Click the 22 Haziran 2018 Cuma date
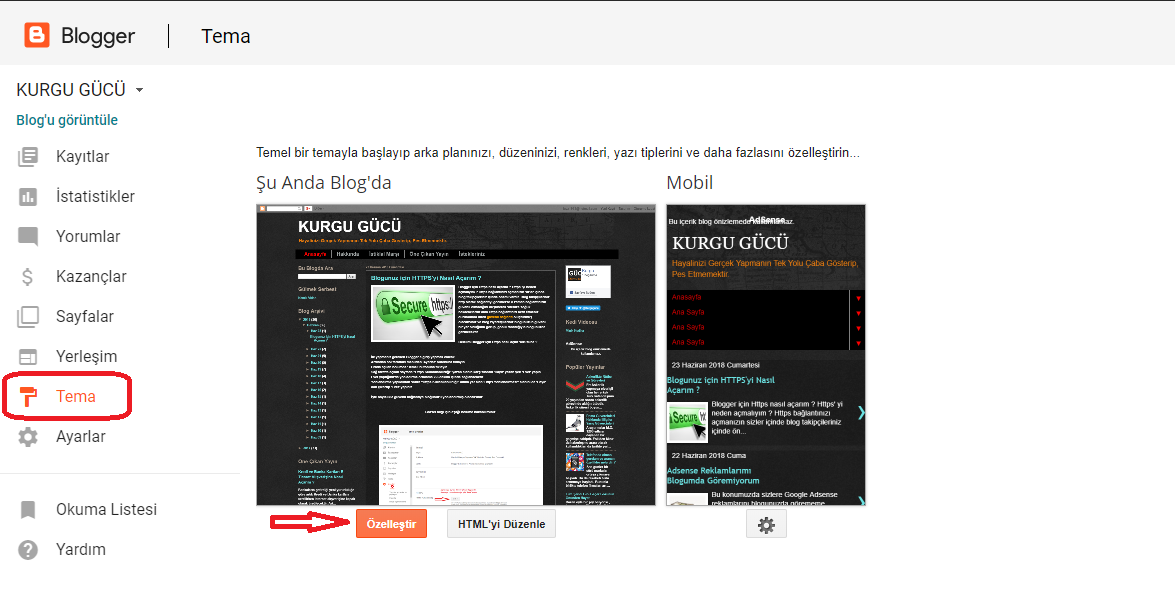The width and height of the screenshot is (1175, 590). pos(709,455)
